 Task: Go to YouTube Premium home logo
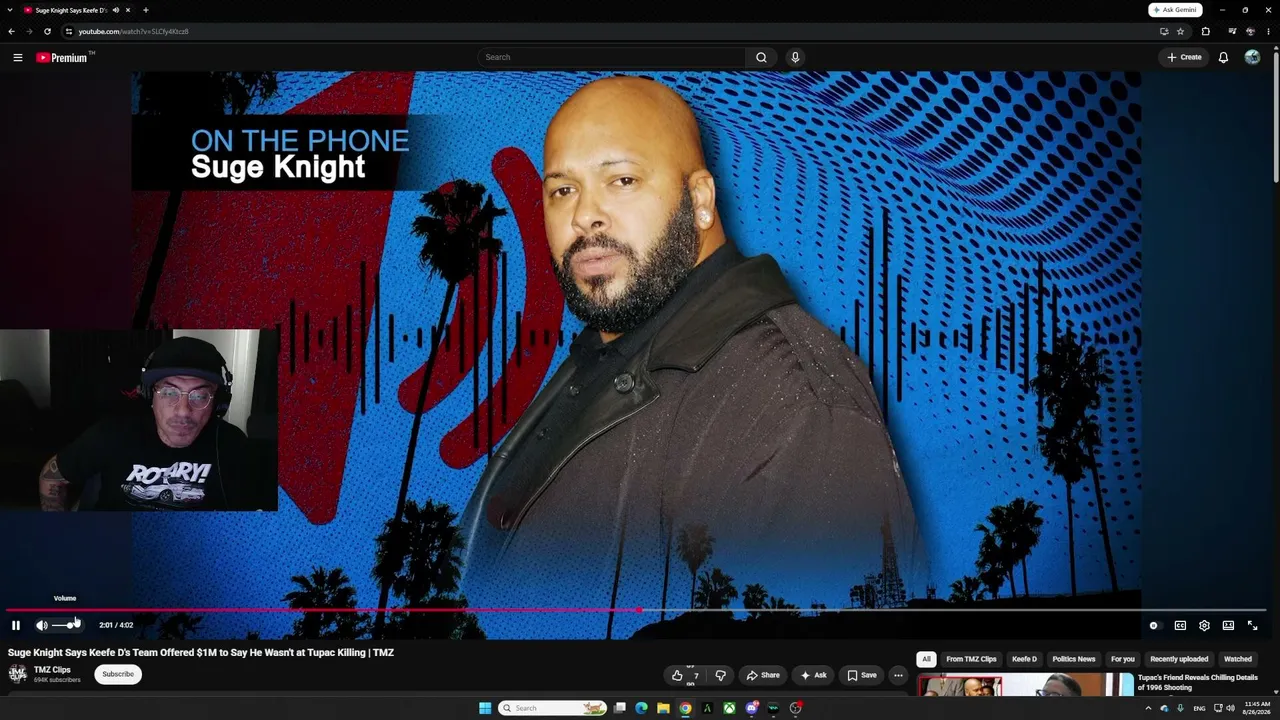point(62,57)
